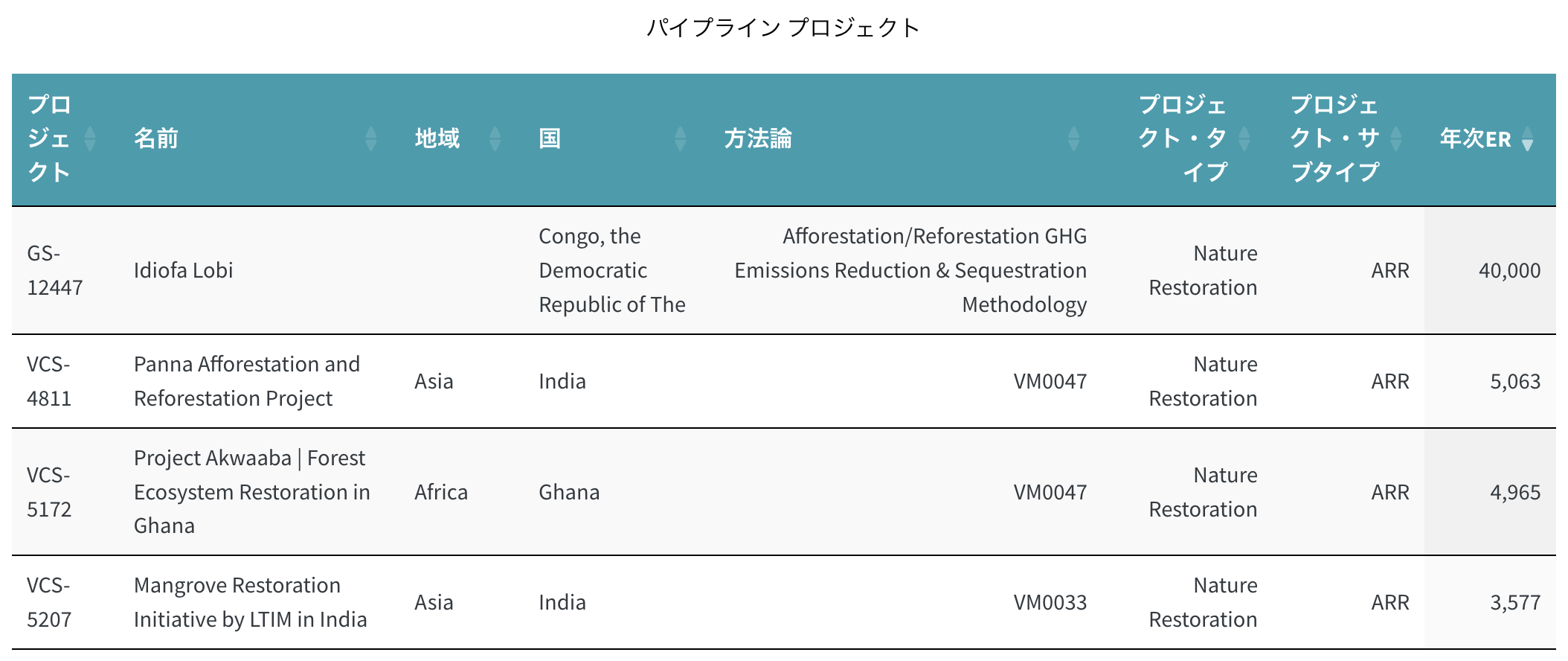This screenshot has width=1568, height=661.
Task: Toggle 年次ER descending sort arrow
Action: coord(1527,139)
